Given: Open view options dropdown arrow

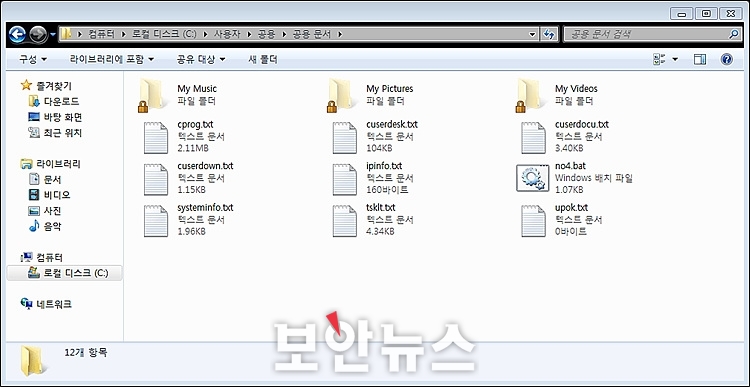Looking at the screenshot, I should [x=675, y=59].
